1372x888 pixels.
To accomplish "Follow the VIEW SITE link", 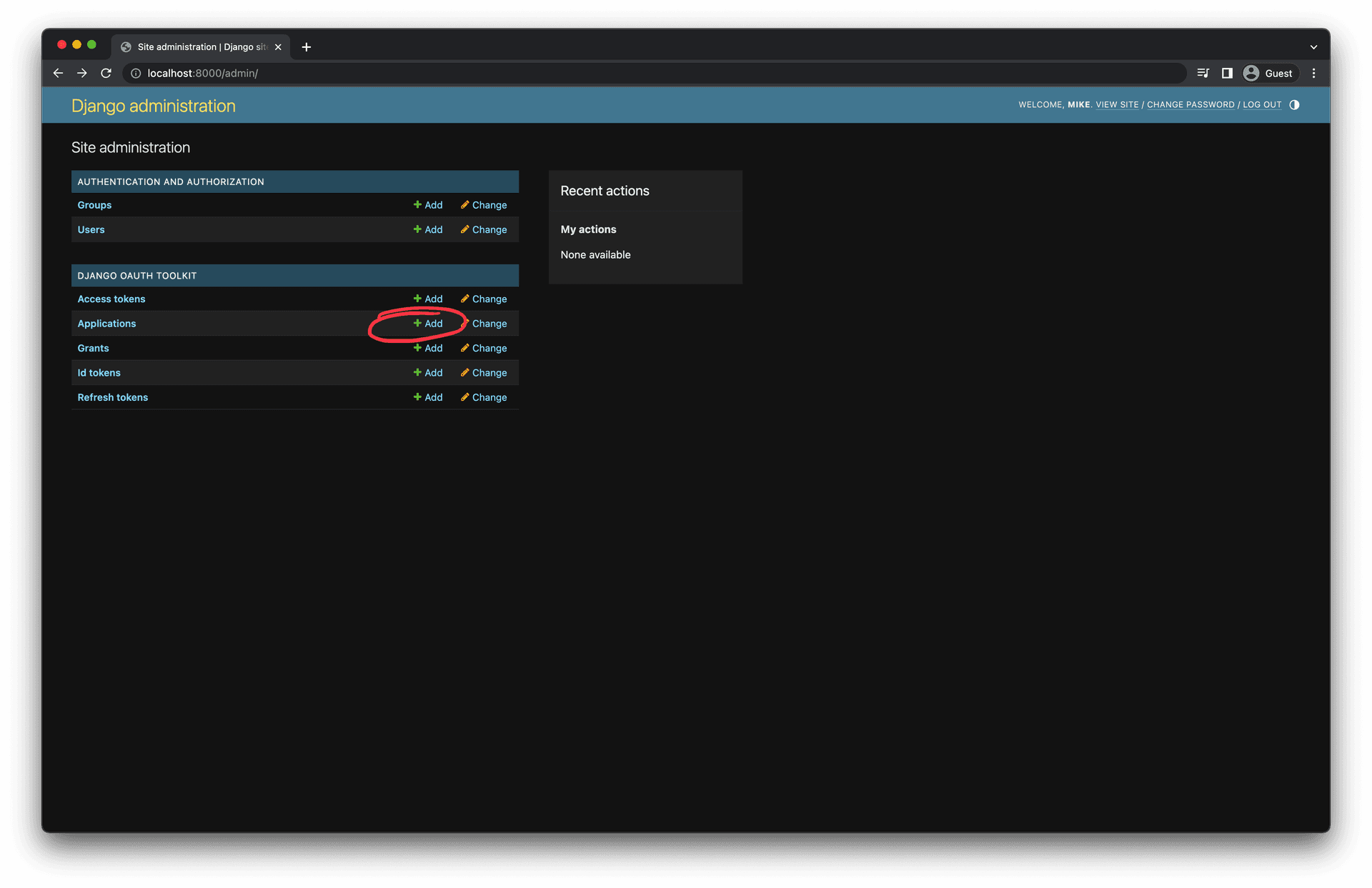I will (x=1117, y=105).
